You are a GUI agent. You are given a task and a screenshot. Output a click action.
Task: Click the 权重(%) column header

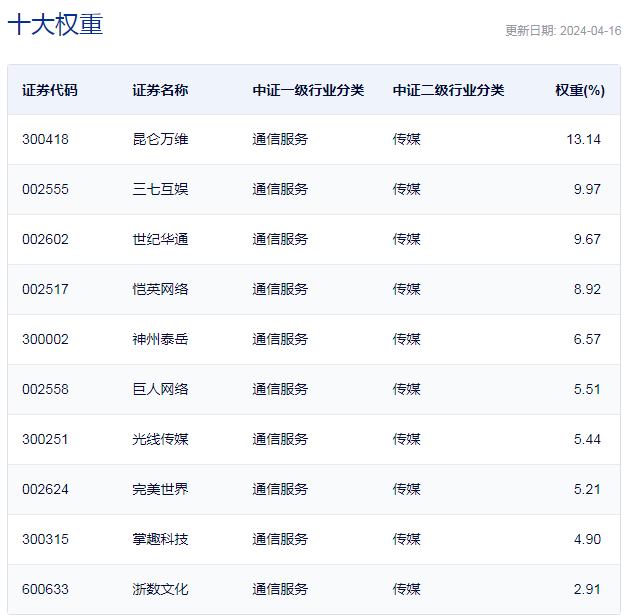[x=580, y=90]
